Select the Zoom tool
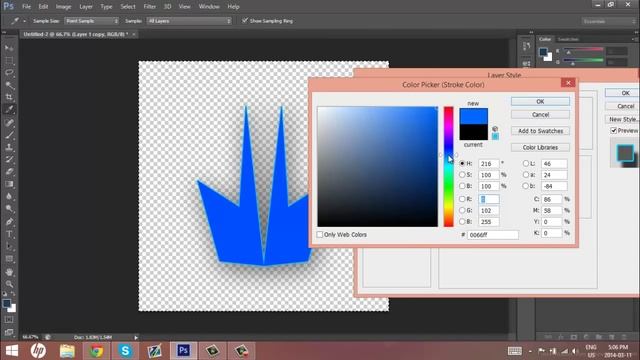The image size is (640, 360). pos(9,284)
